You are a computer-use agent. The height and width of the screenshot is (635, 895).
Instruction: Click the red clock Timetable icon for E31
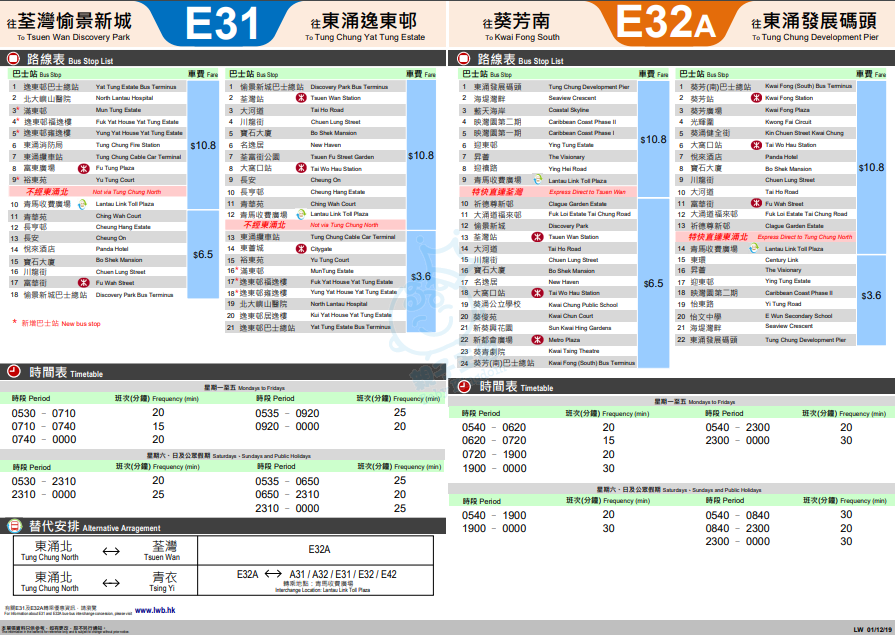point(14,372)
